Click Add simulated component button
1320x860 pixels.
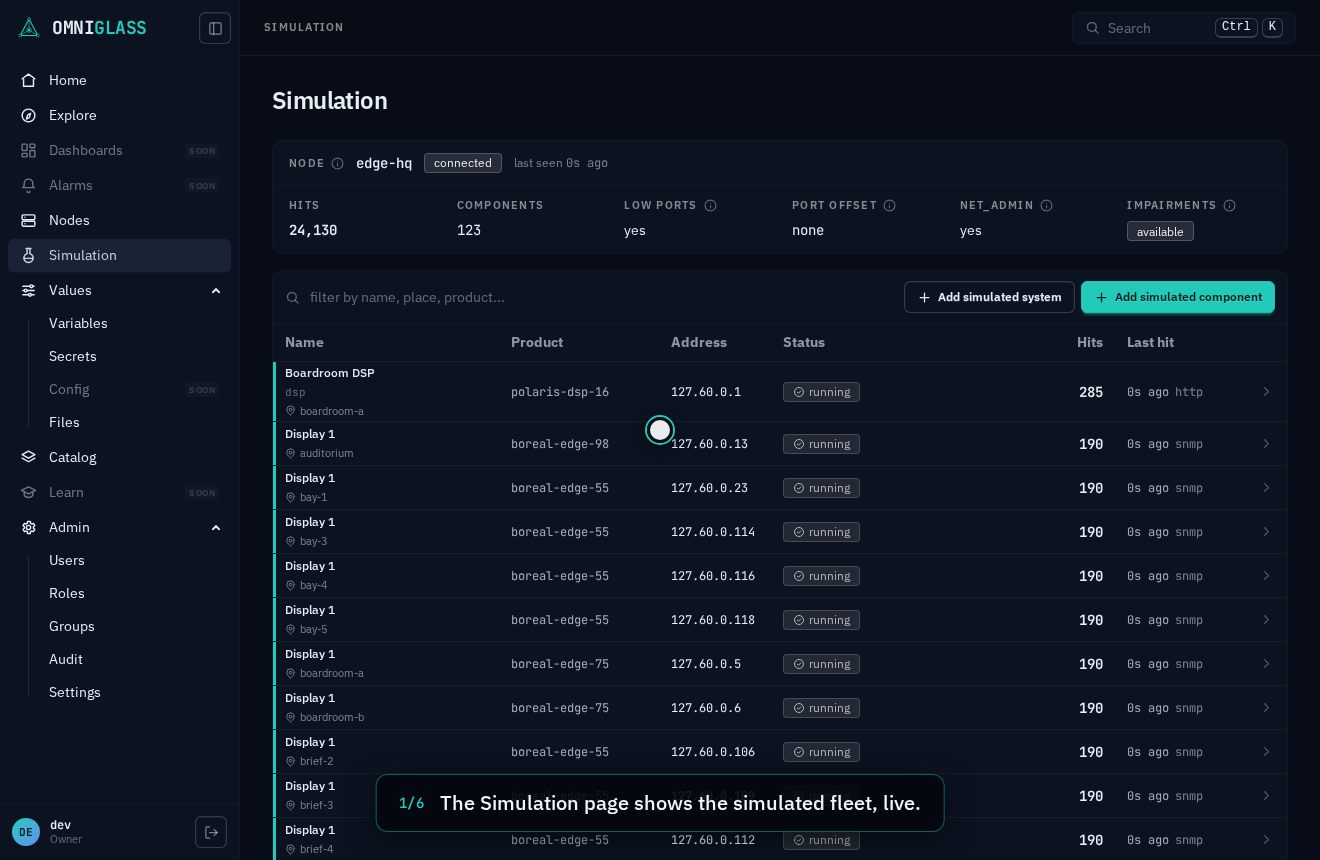[x=1178, y=297]
